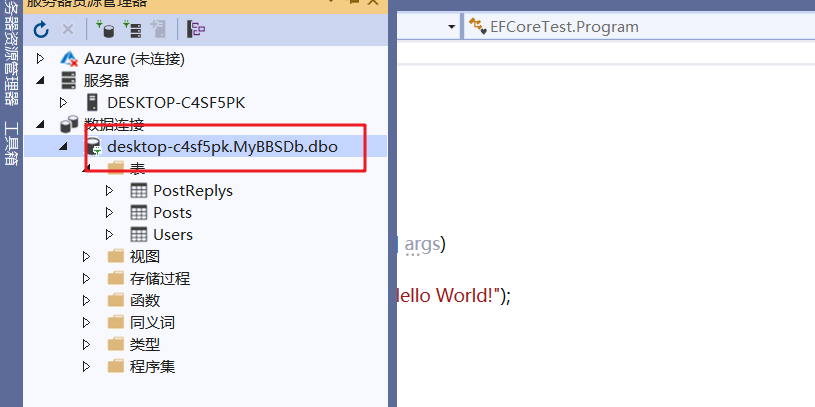
Task: Open the 工具箱 side tab
Action: [x=11, y=143]
